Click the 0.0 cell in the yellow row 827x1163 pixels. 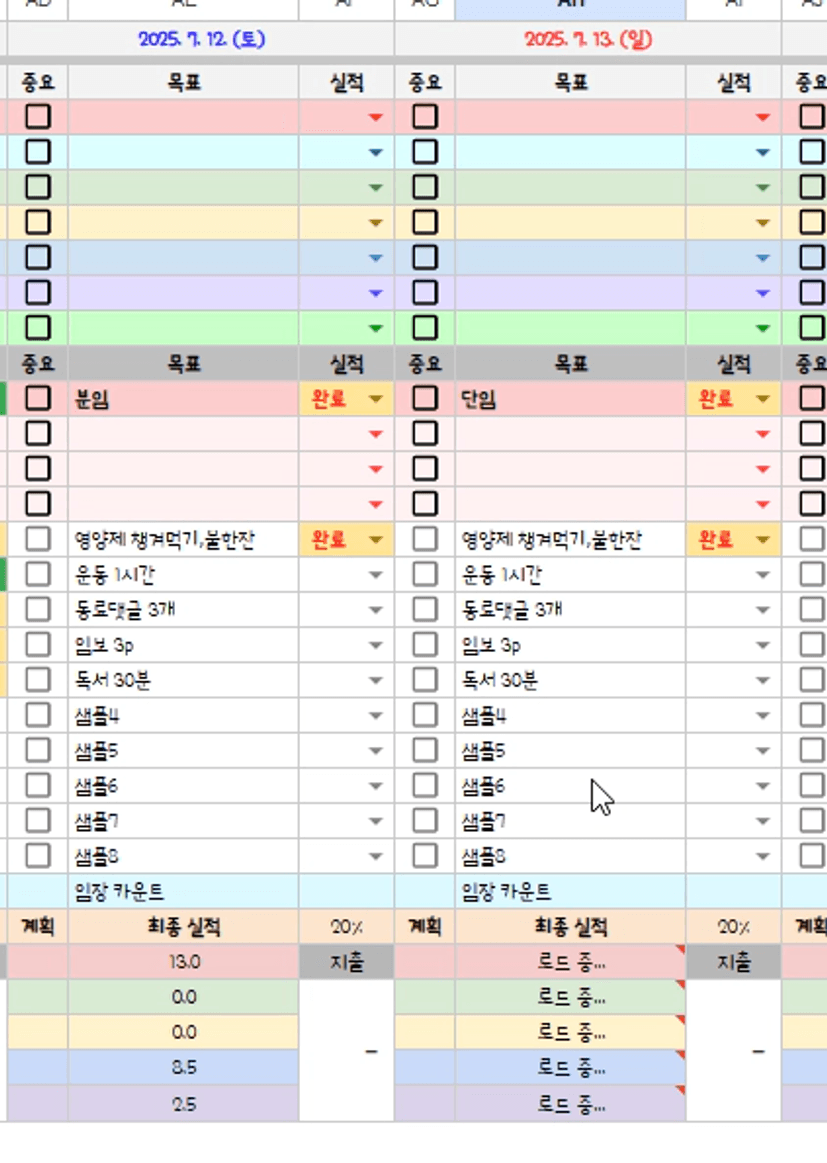tap(184, 1032)
